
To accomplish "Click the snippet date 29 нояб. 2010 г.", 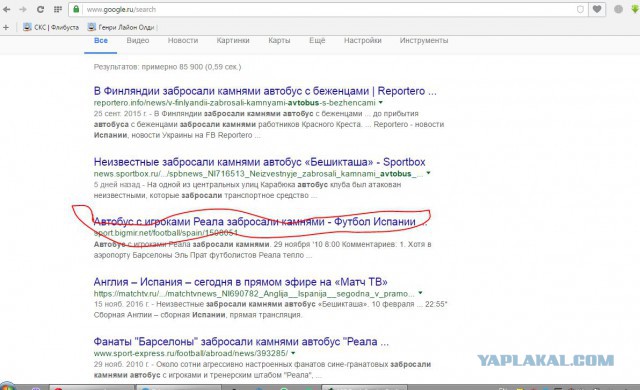I will point(121,364).
